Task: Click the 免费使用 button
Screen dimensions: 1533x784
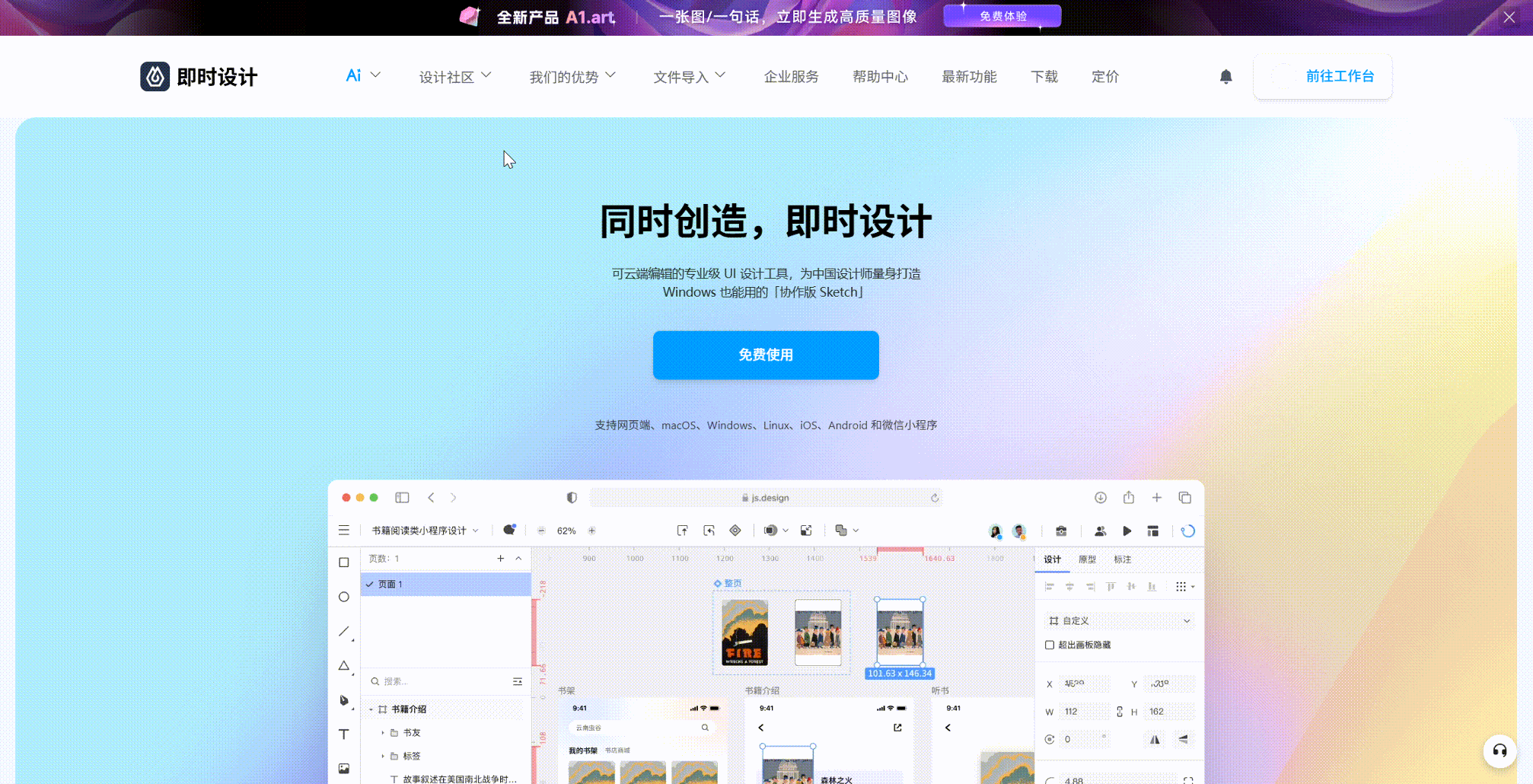Action: [766, 355]
